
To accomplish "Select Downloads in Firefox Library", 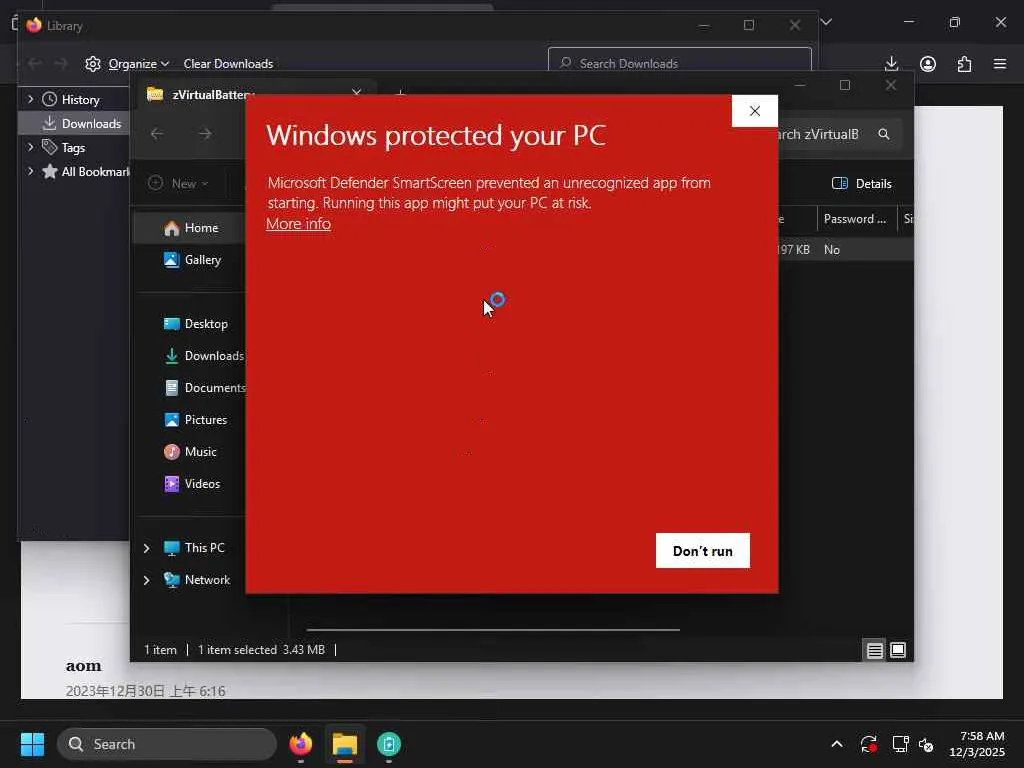I will pos(82,123).
